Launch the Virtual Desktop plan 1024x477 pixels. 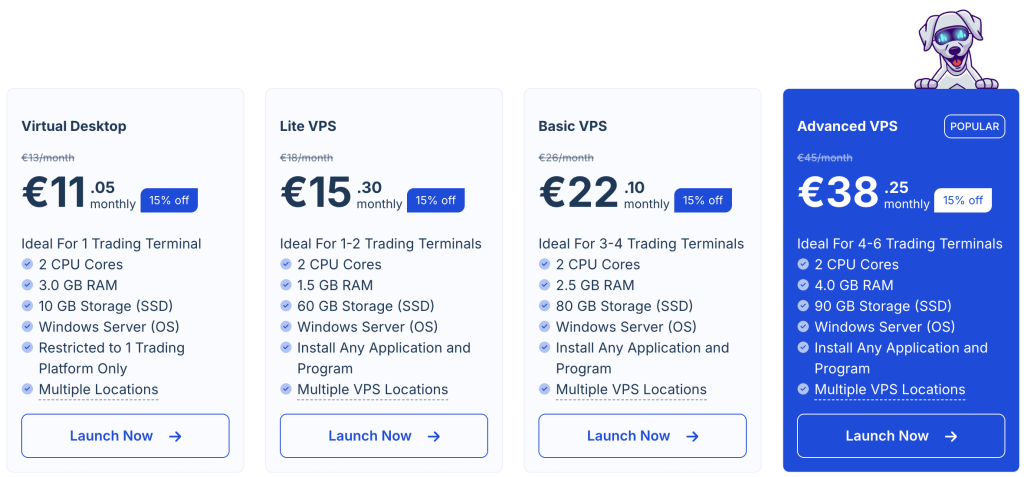point(125,436)
